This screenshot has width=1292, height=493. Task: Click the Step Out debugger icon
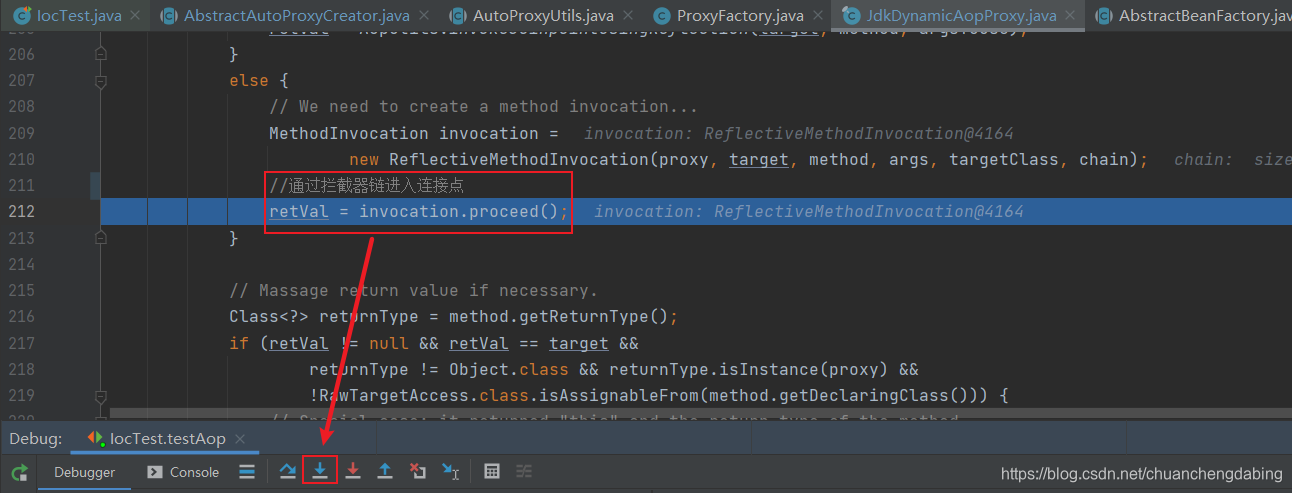click(385, 472)
